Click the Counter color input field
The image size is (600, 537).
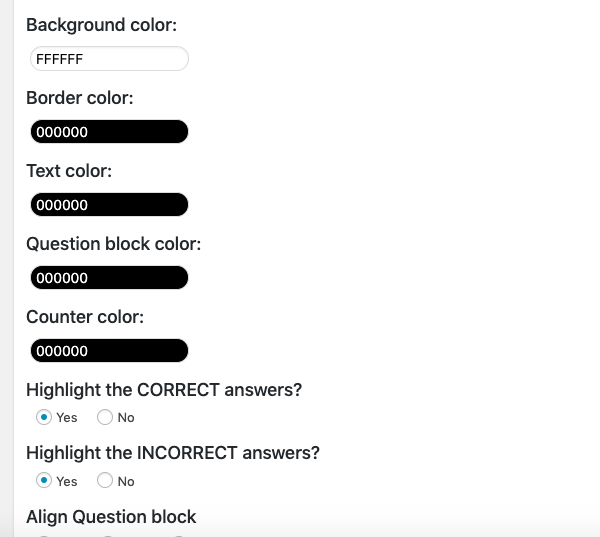click(108, 351)
